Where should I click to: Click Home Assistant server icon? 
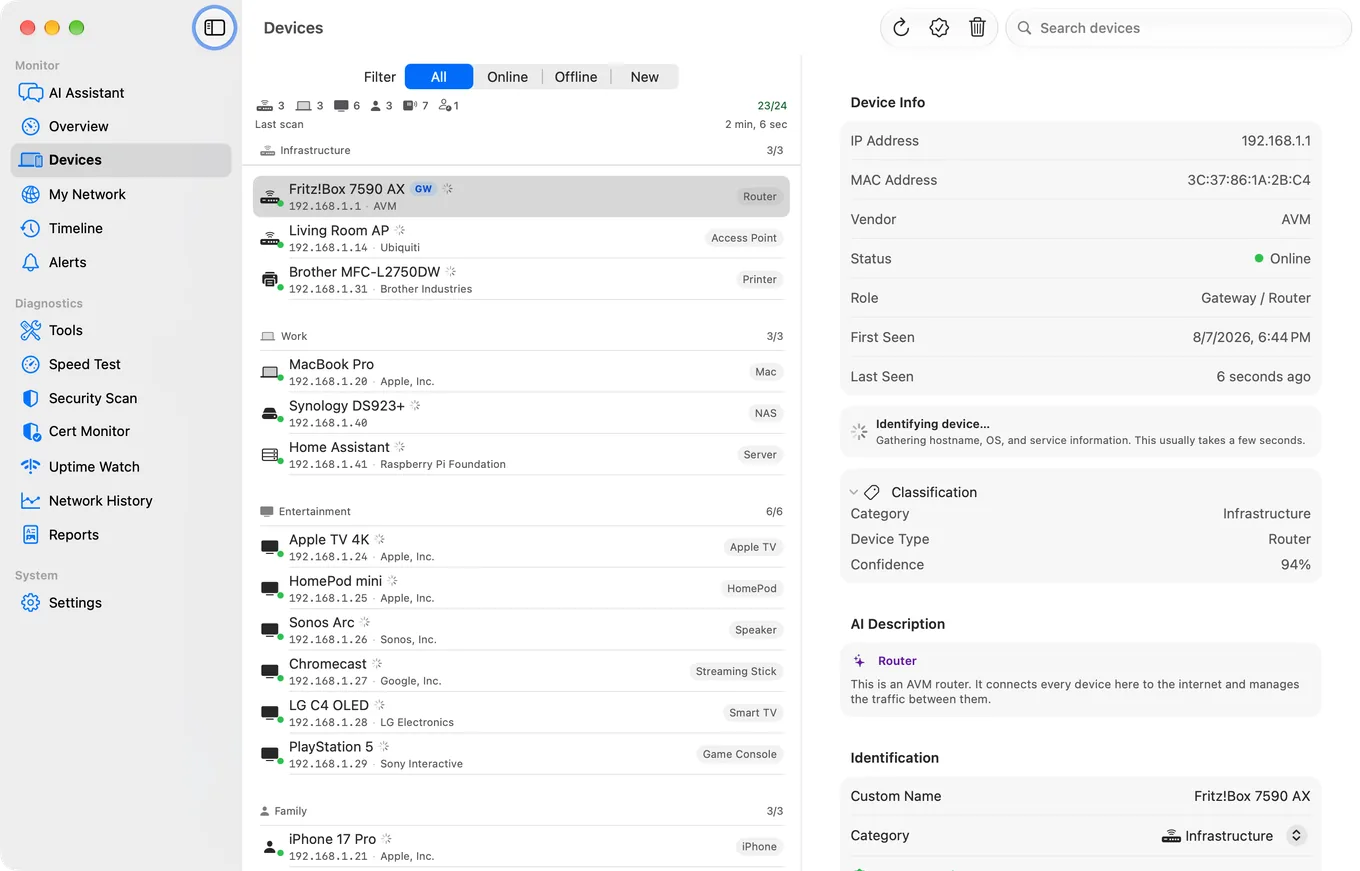coord(269,455)
